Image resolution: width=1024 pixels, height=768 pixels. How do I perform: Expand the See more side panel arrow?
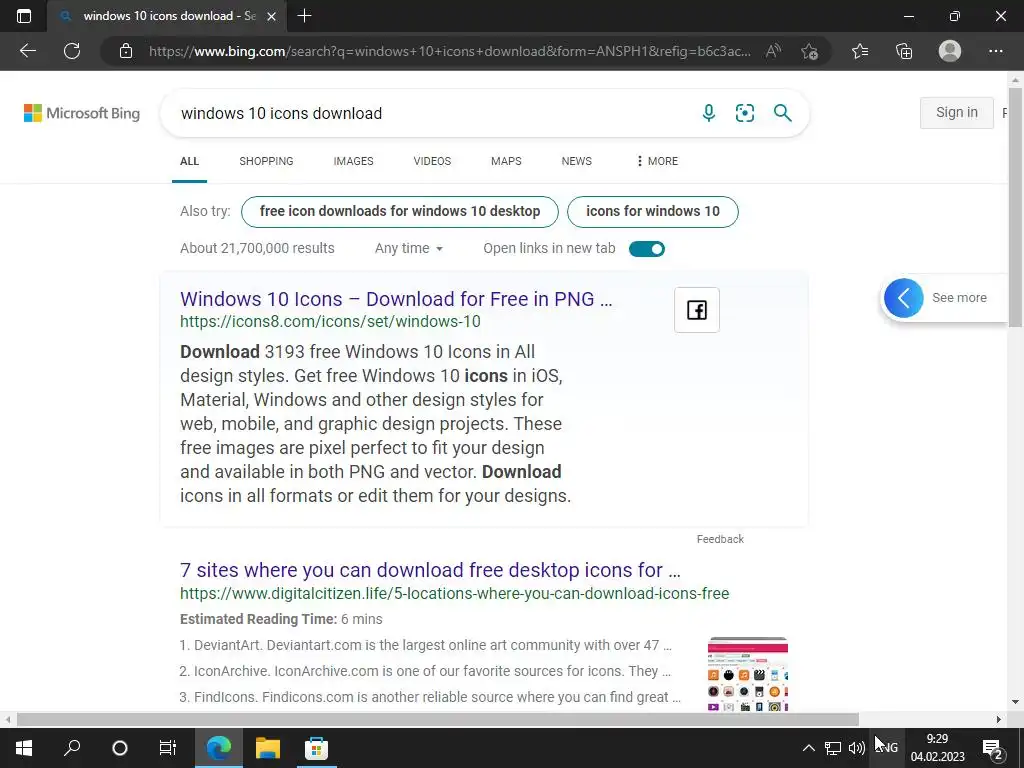[x=904, y=298]
